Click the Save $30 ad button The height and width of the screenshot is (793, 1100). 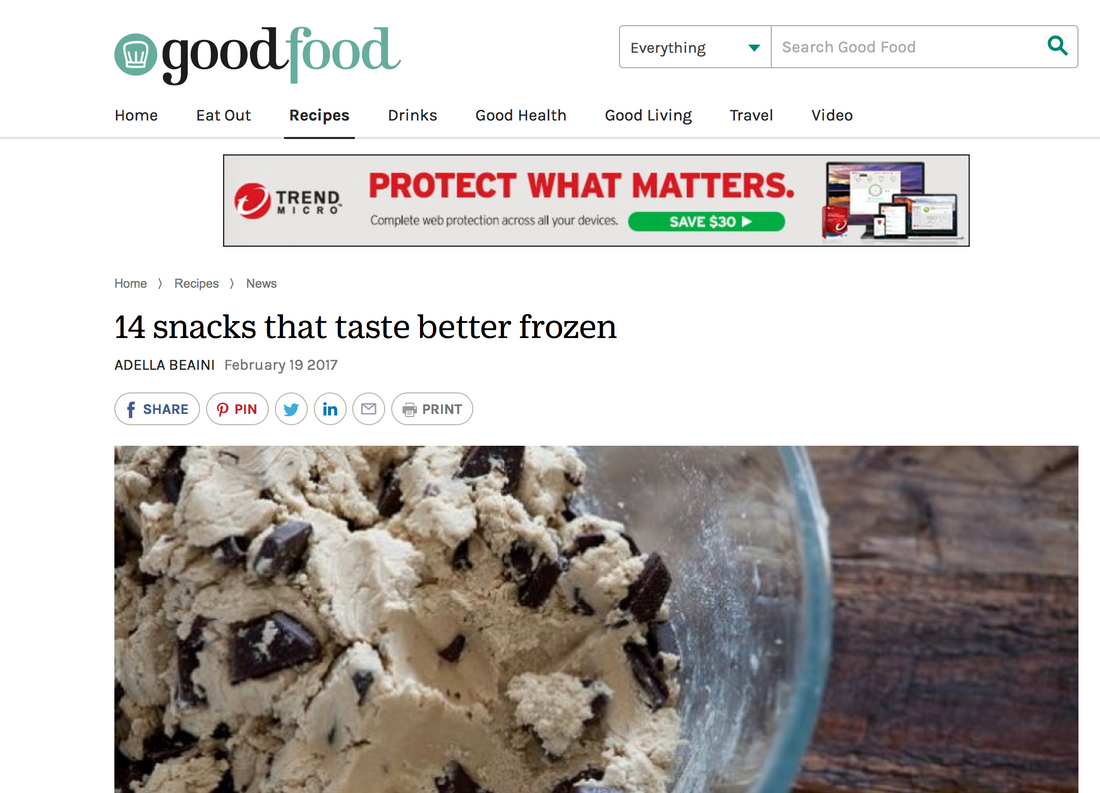[x=706, y=222]
